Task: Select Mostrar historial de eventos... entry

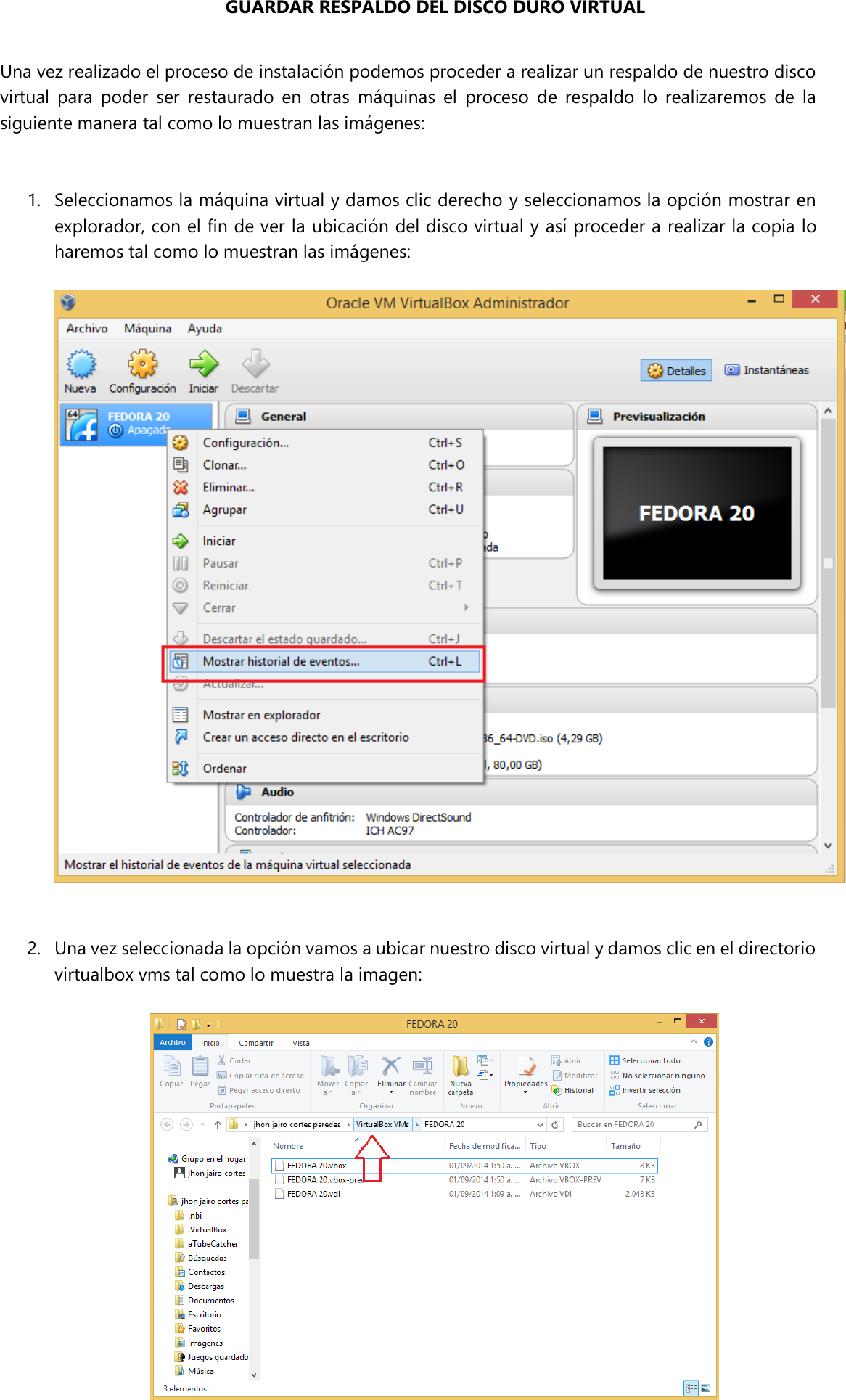Action: 325,662
